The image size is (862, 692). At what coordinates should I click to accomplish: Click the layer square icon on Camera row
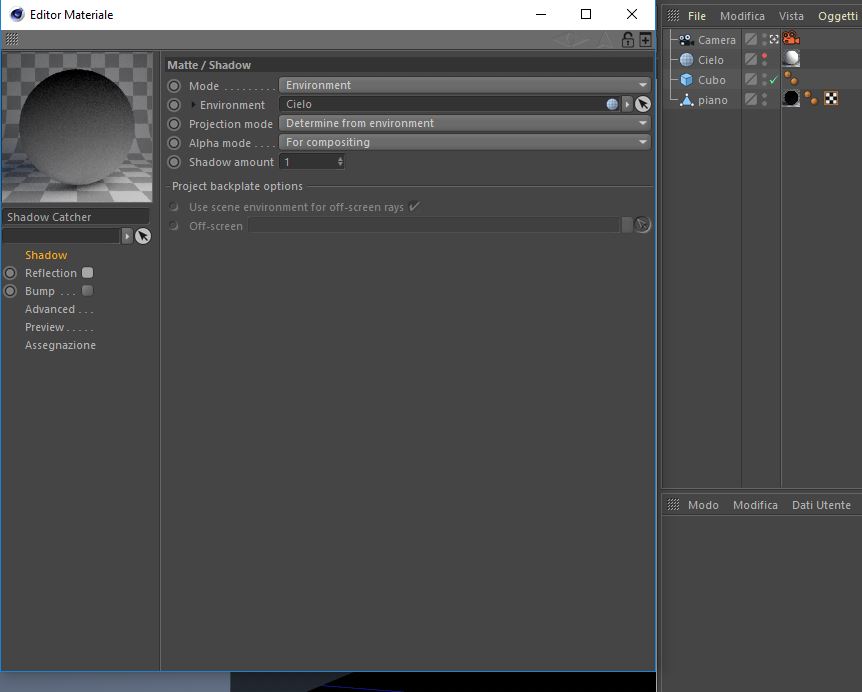pos(751,39)
